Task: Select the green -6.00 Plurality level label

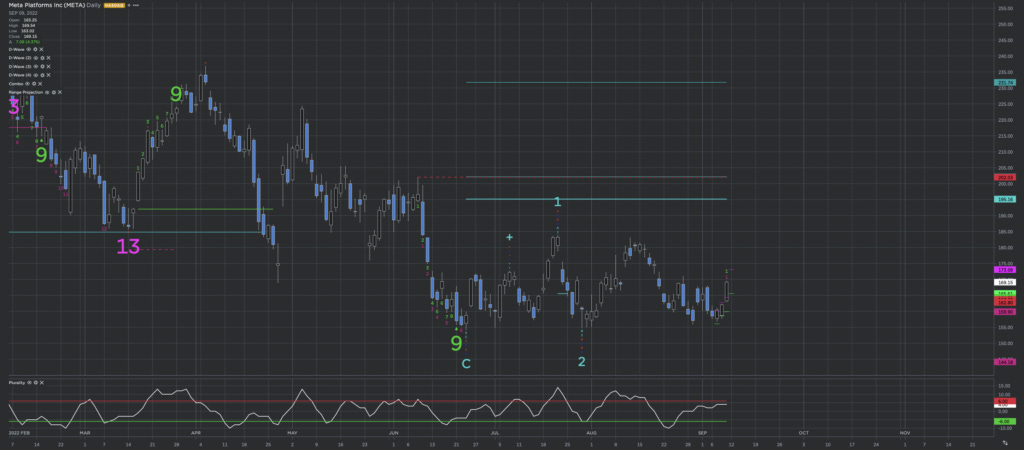Action: point(1003,421)
